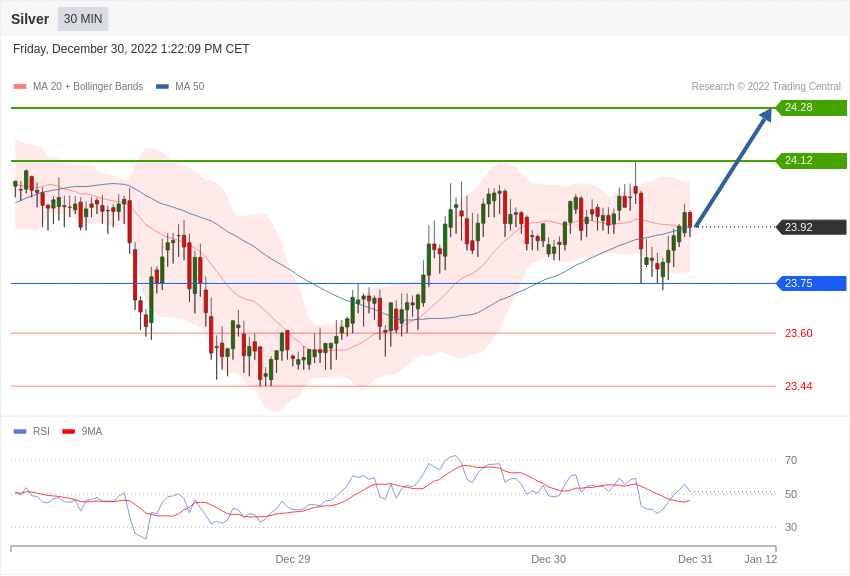Click the Dec 30 date axis label
This screenshot has width=850, height=576.
(x=548, y=559)
